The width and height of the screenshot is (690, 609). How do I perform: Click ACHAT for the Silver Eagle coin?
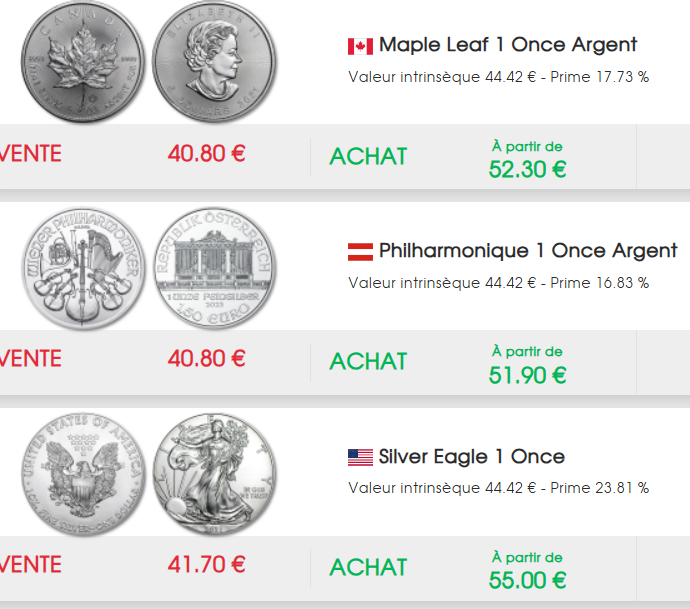click(x=368, y=567)
